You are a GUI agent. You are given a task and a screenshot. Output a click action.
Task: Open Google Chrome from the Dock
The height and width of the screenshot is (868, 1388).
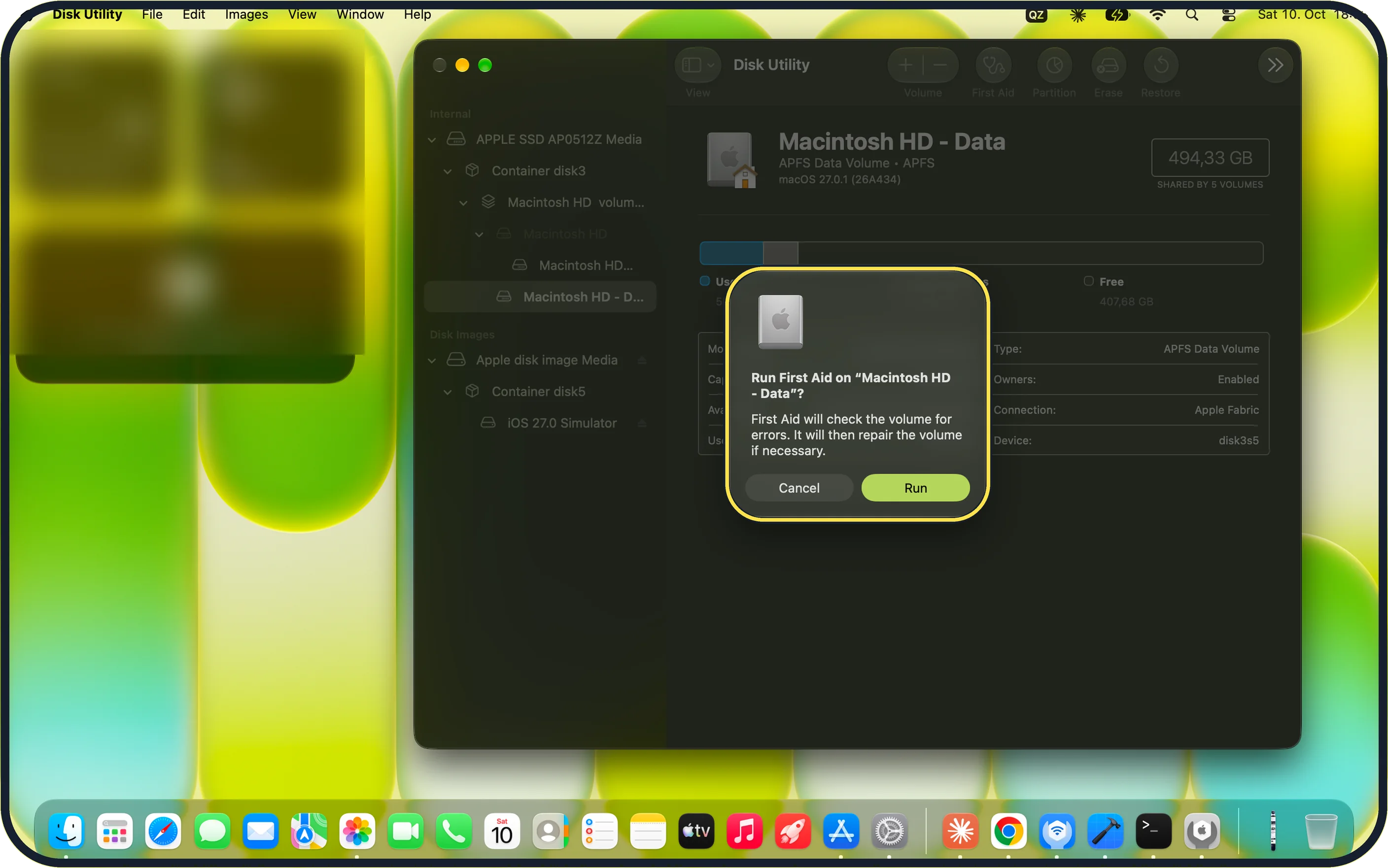click(x=1008, y=831)
